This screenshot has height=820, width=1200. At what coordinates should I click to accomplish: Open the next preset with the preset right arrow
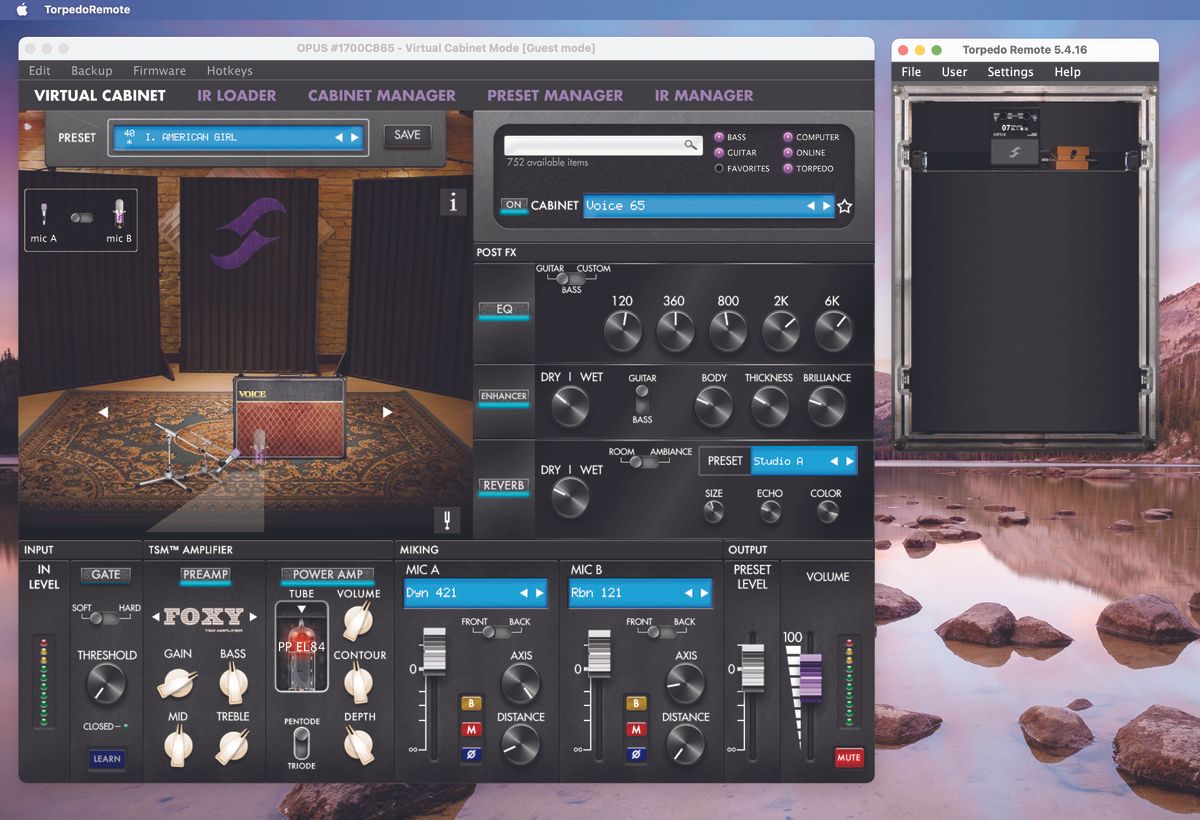coord(356,137)
